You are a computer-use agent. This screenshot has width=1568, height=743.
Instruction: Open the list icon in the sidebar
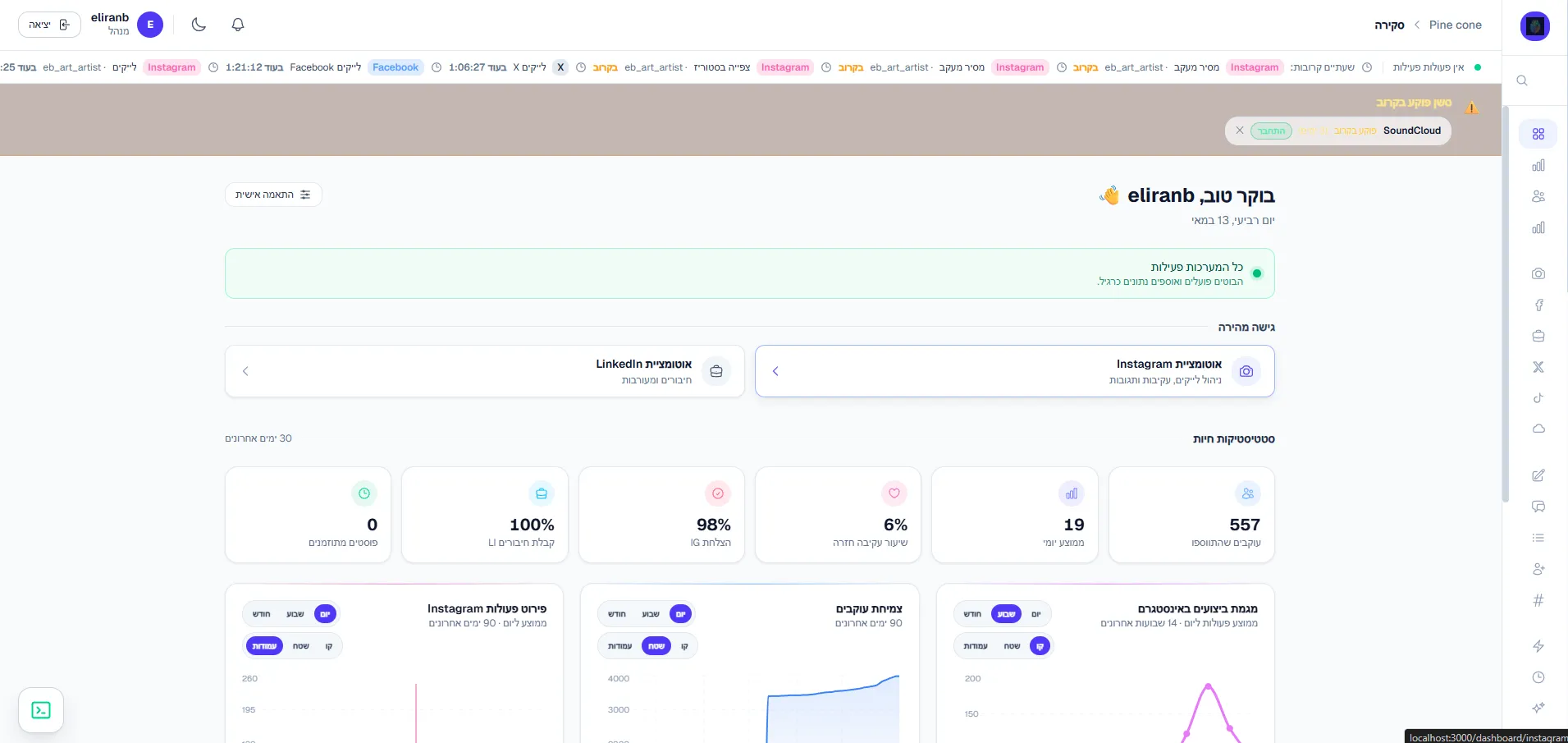(1538, 538)
